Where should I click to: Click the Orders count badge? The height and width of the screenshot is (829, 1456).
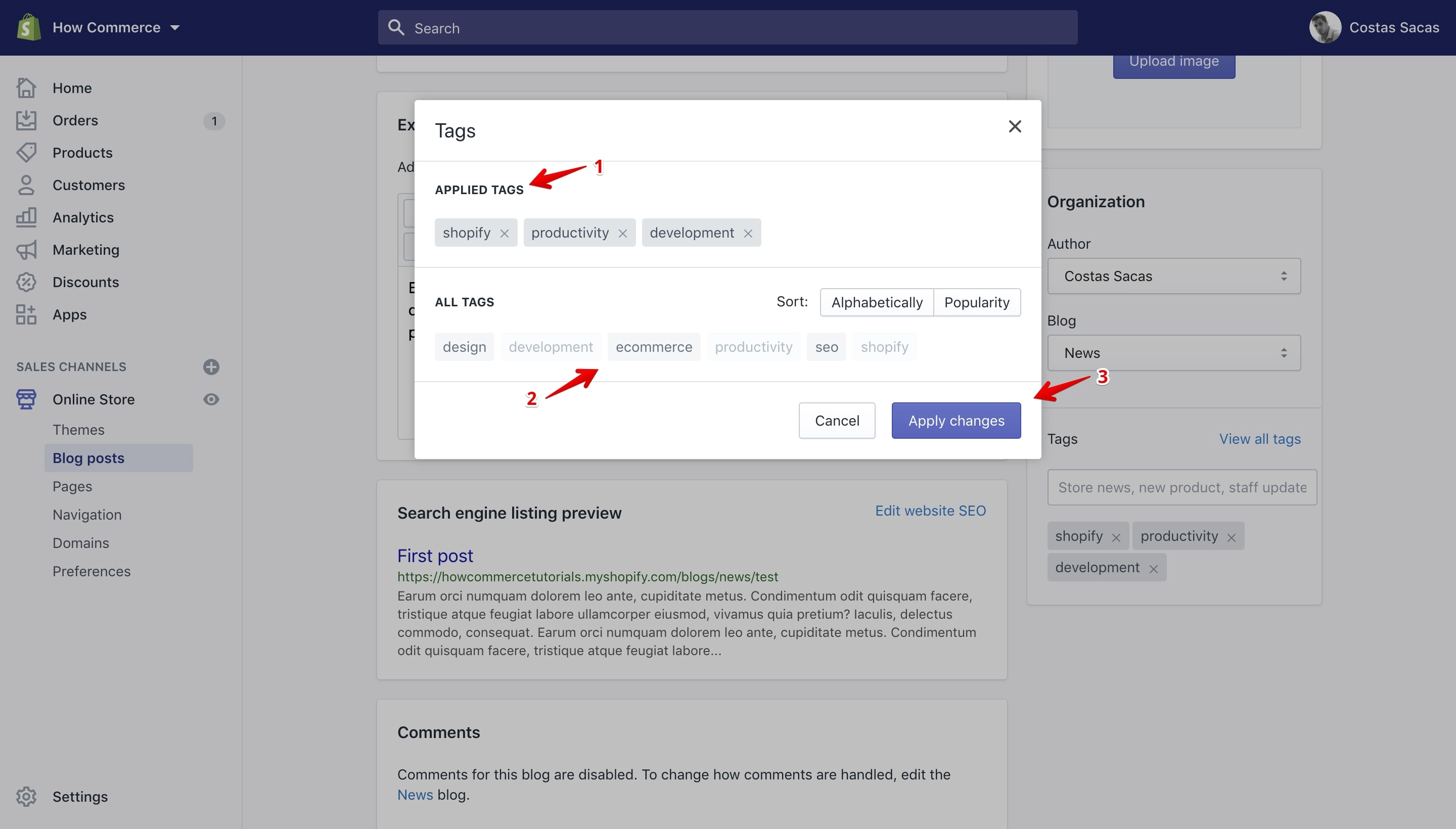pyautogui.click(x=214, y=121)
